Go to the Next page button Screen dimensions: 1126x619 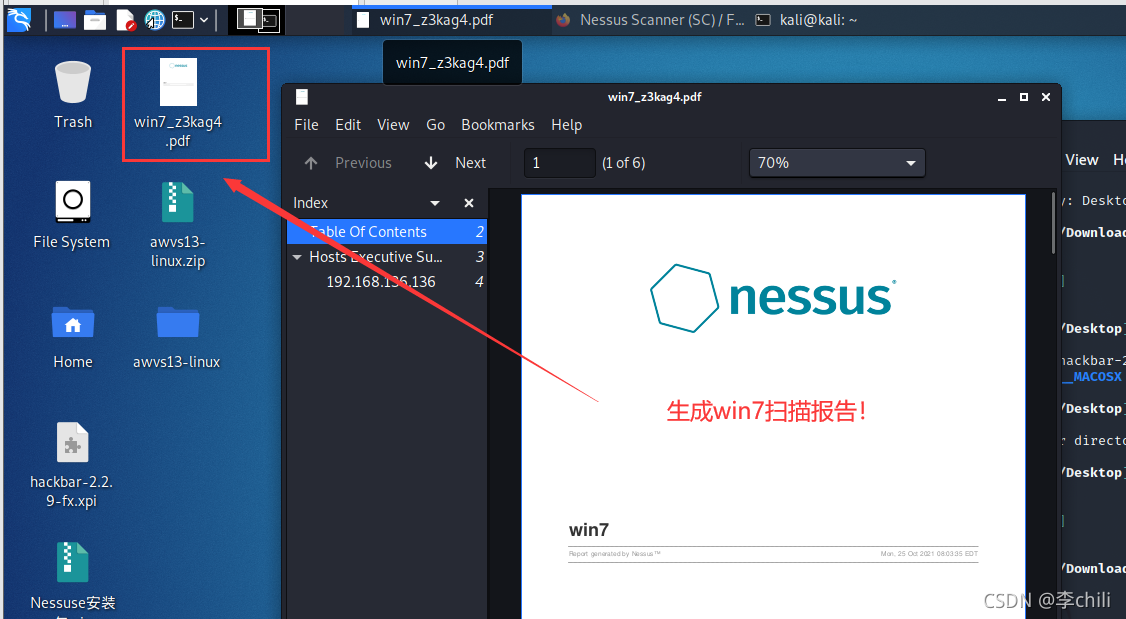coord(455,163)
